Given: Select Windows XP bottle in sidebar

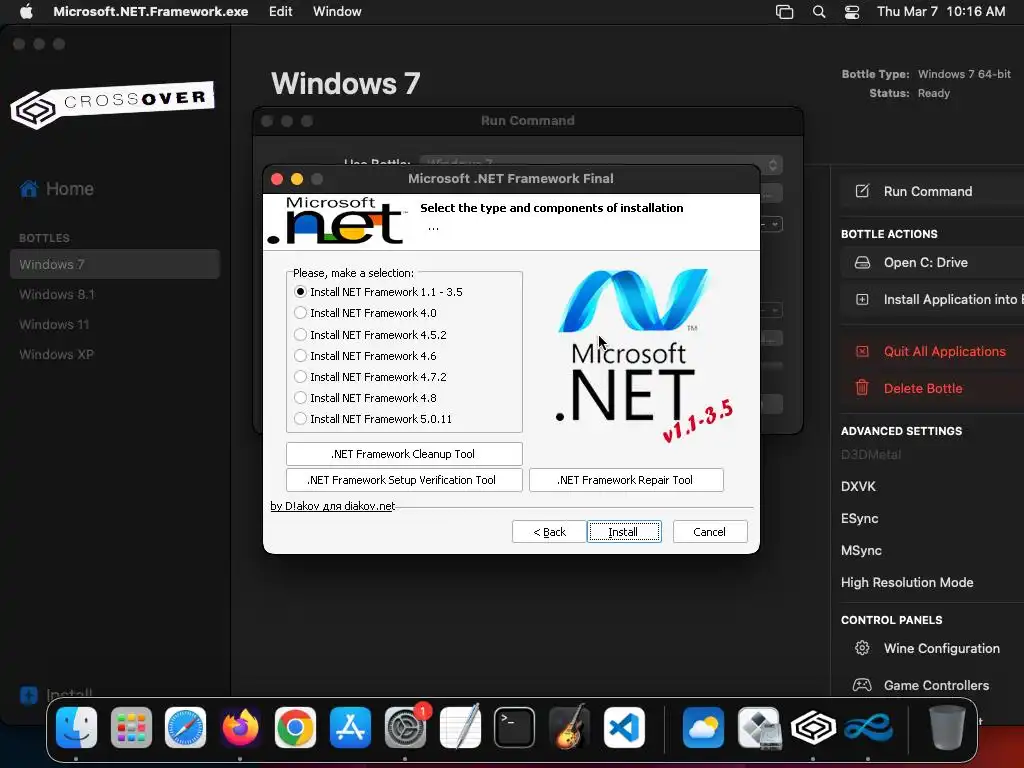Looking at the screenshot, I should pyautogui.click(x=56, y=355).
